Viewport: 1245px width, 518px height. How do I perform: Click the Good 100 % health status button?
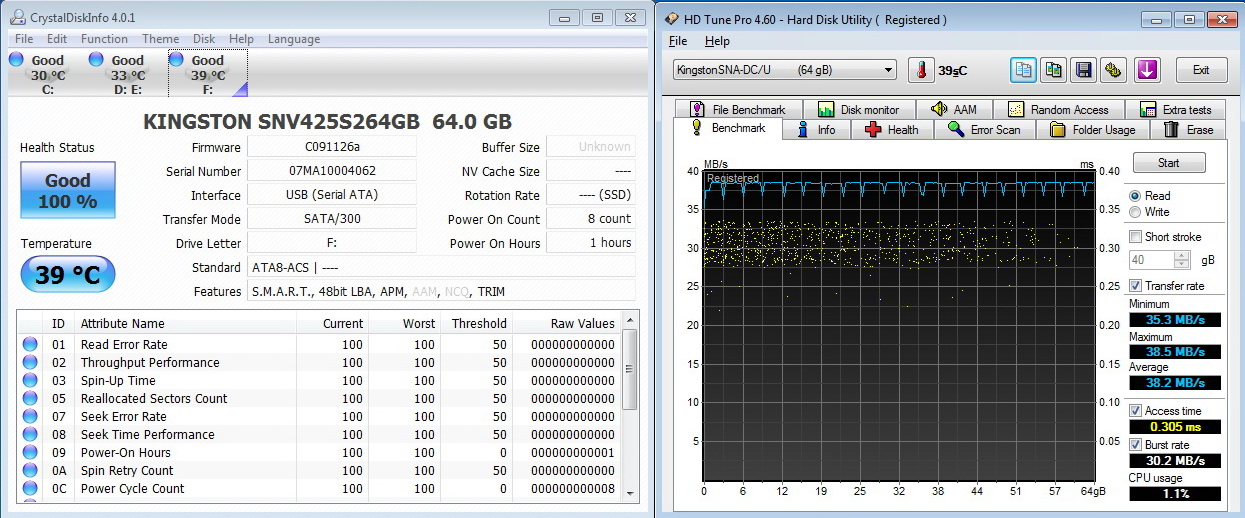(68, 190)
